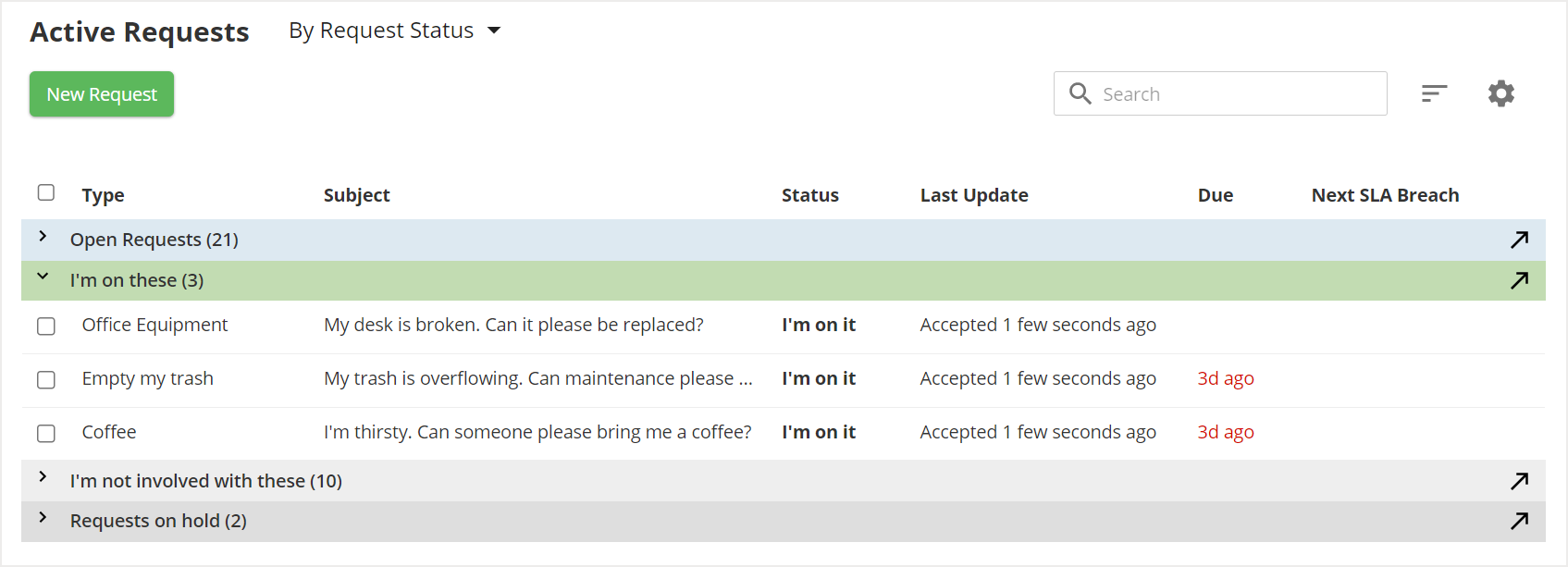Sort by Next SLA Breach column header
This screenshot has width=1568, height=567.
coord(1385,195)
